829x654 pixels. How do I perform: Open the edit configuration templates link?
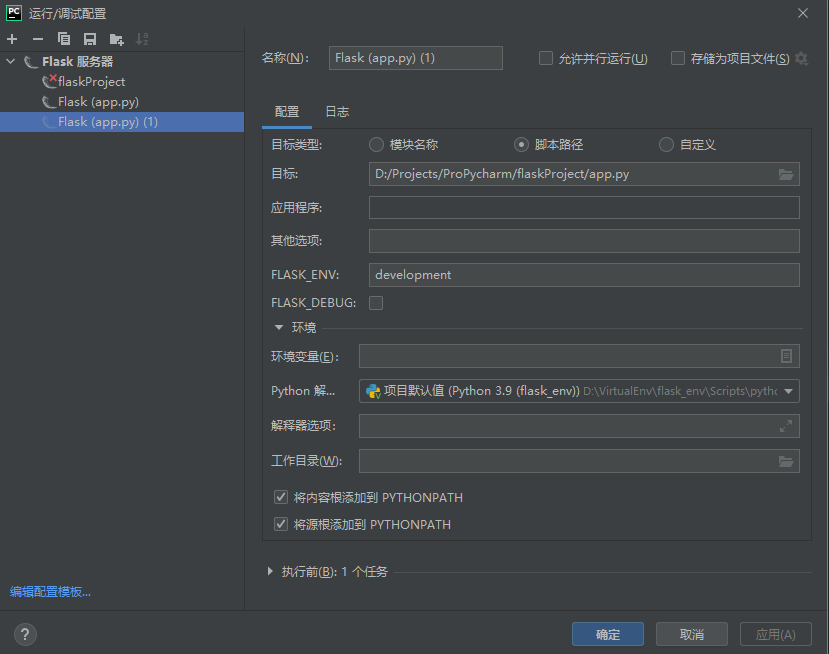pyautogui.click(x=50, y=592)
